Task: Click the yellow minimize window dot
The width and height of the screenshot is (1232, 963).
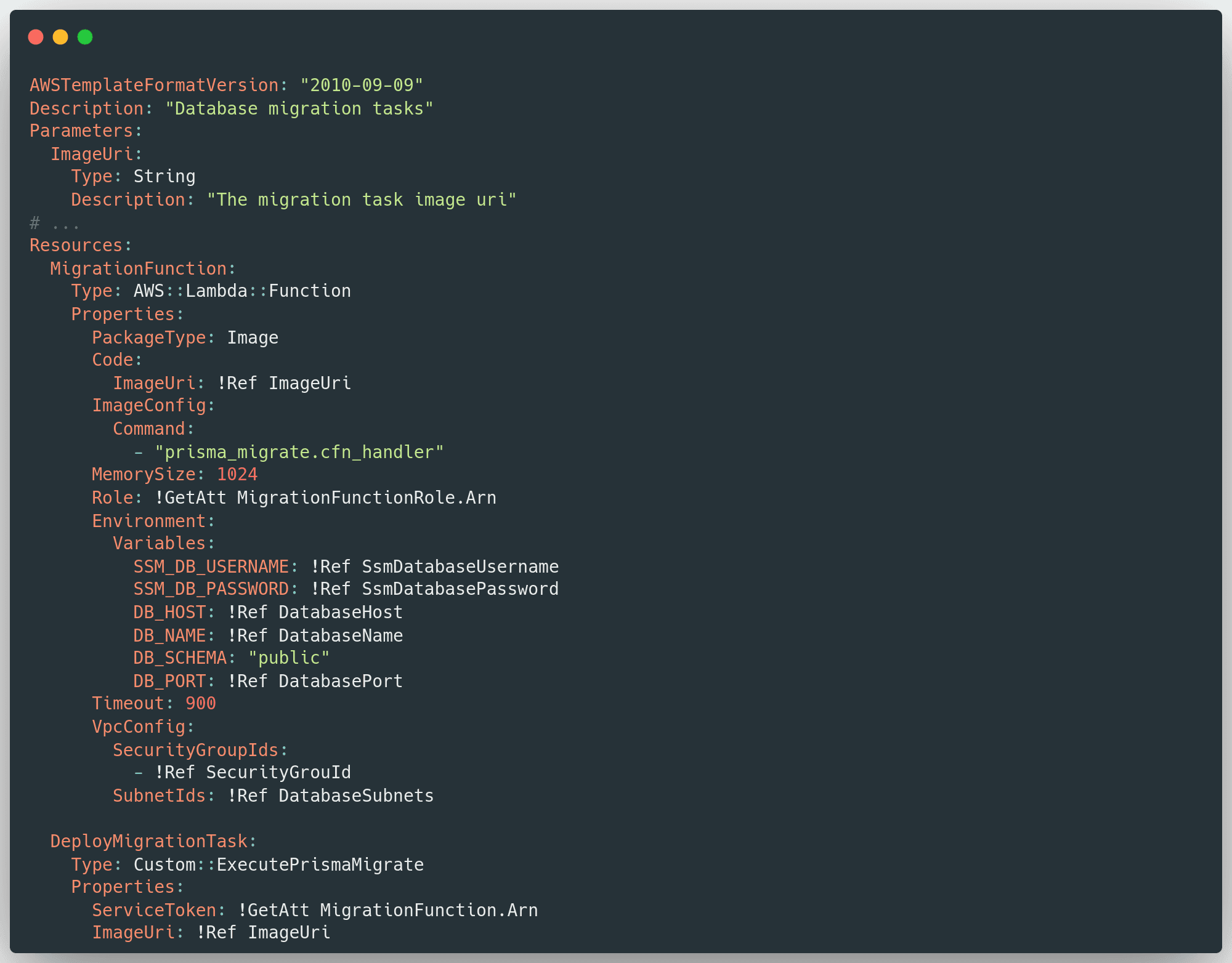Action: coord(60,38)
